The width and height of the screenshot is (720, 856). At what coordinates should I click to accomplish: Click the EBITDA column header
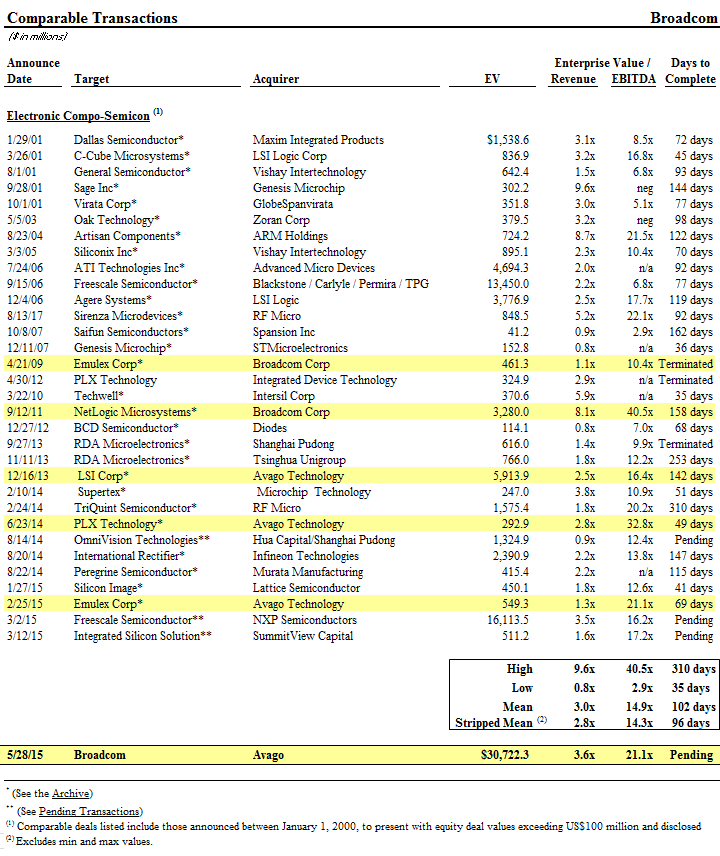(633, 79)
